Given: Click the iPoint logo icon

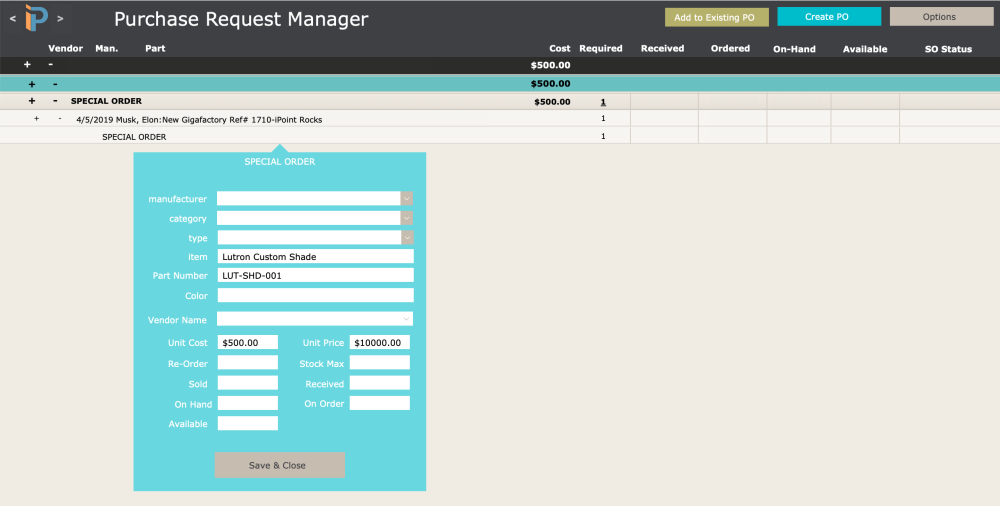Looking at the screenshot, I should [x=36, y=17].
